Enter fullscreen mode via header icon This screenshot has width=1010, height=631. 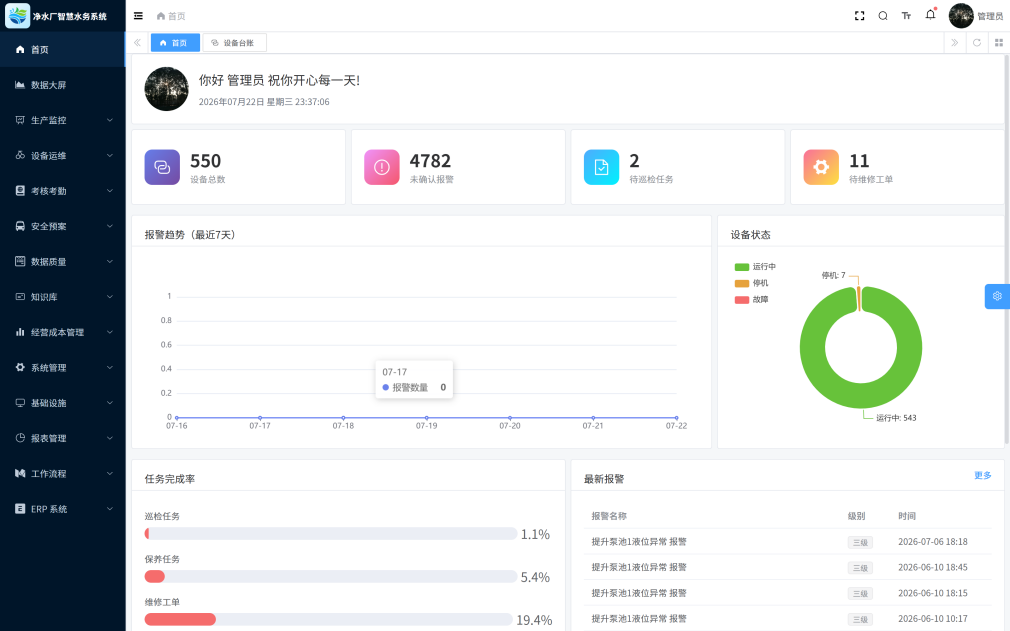click(x=859, y=16)
